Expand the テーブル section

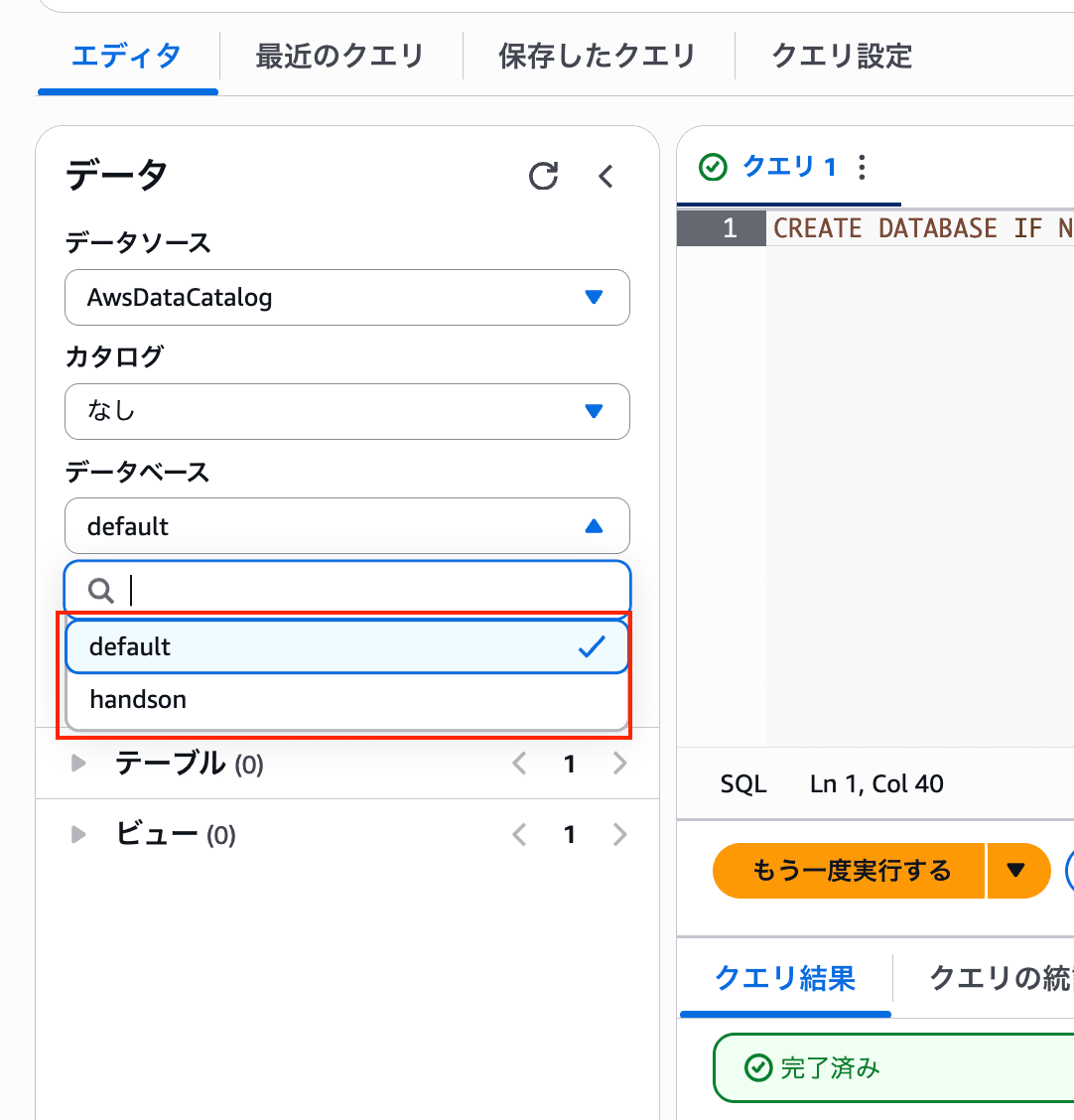(x=78, y=764)
